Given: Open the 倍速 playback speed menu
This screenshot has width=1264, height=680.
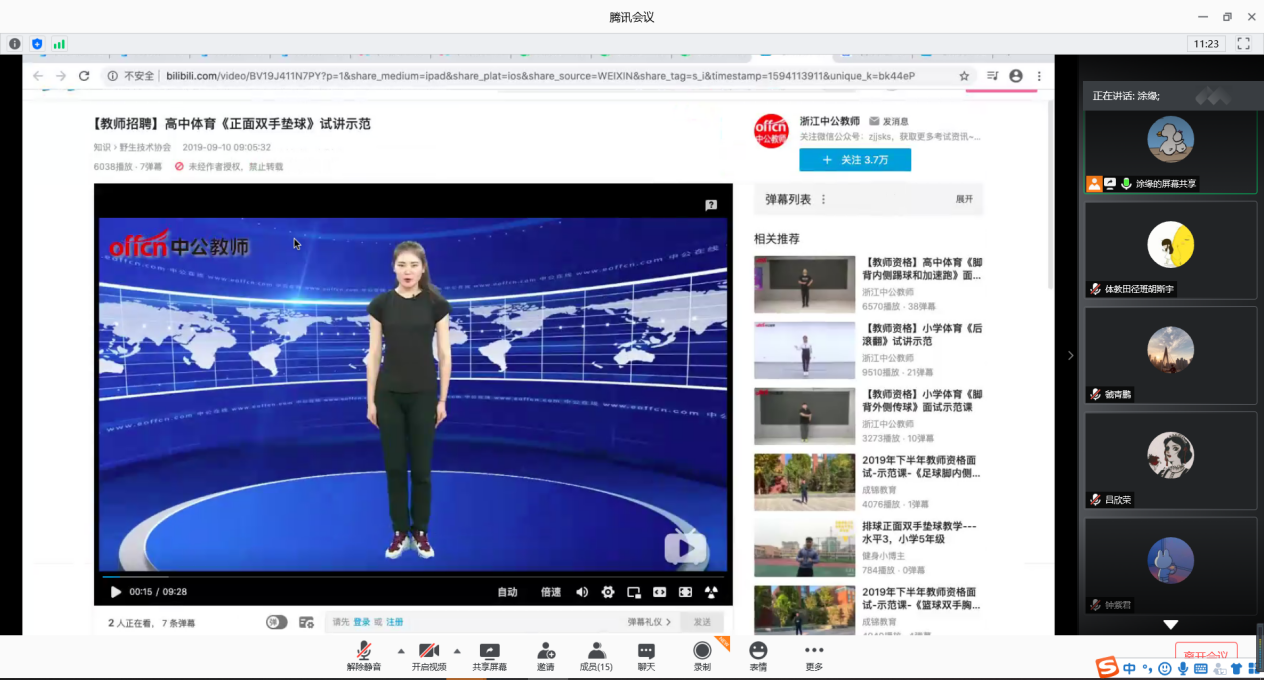Looking at the screenshot, I should [551, 592].
